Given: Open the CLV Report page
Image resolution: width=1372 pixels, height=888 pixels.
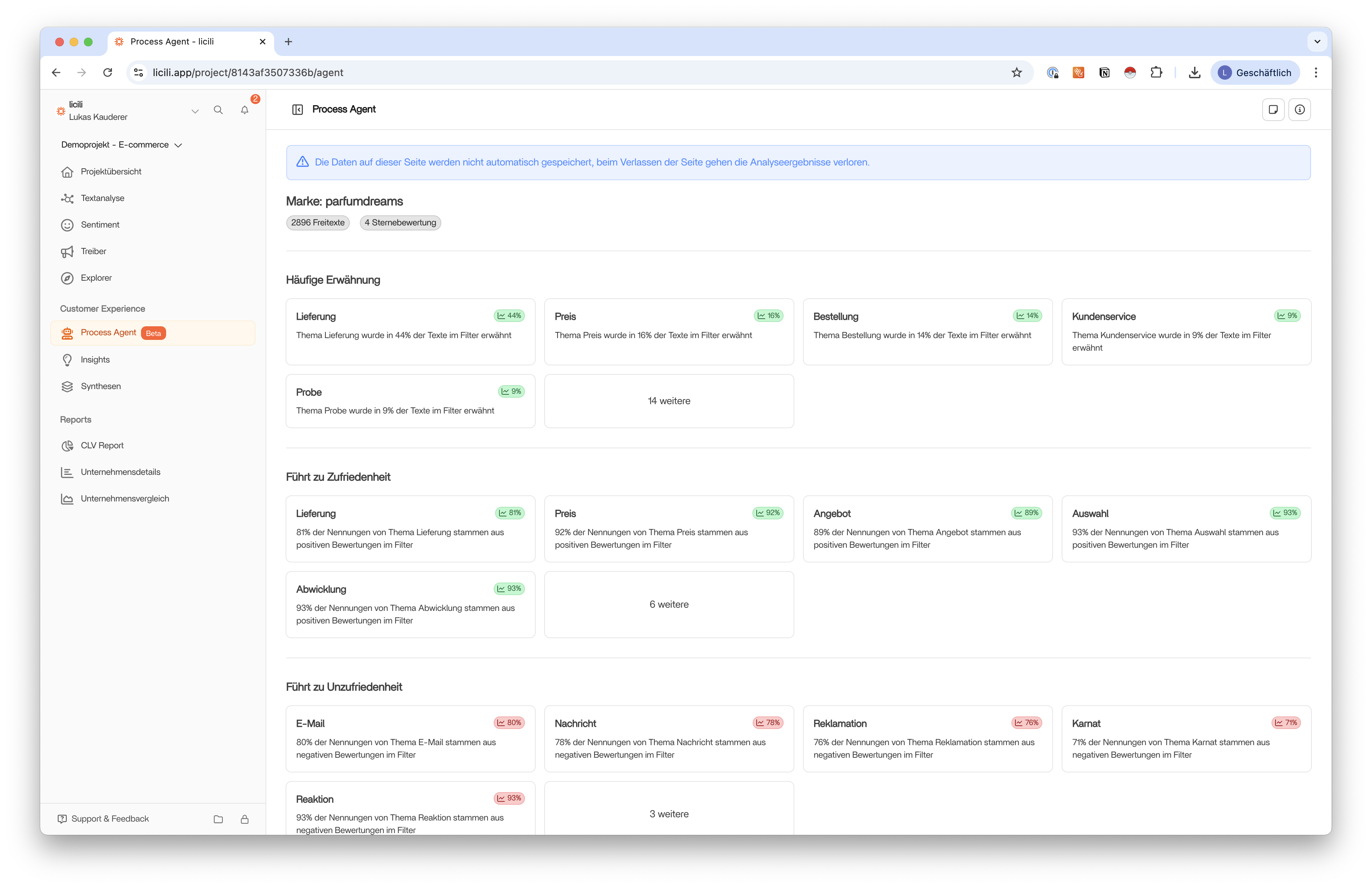Looking at the screenshot, I should pyautogui.click(x=102, y=446).
